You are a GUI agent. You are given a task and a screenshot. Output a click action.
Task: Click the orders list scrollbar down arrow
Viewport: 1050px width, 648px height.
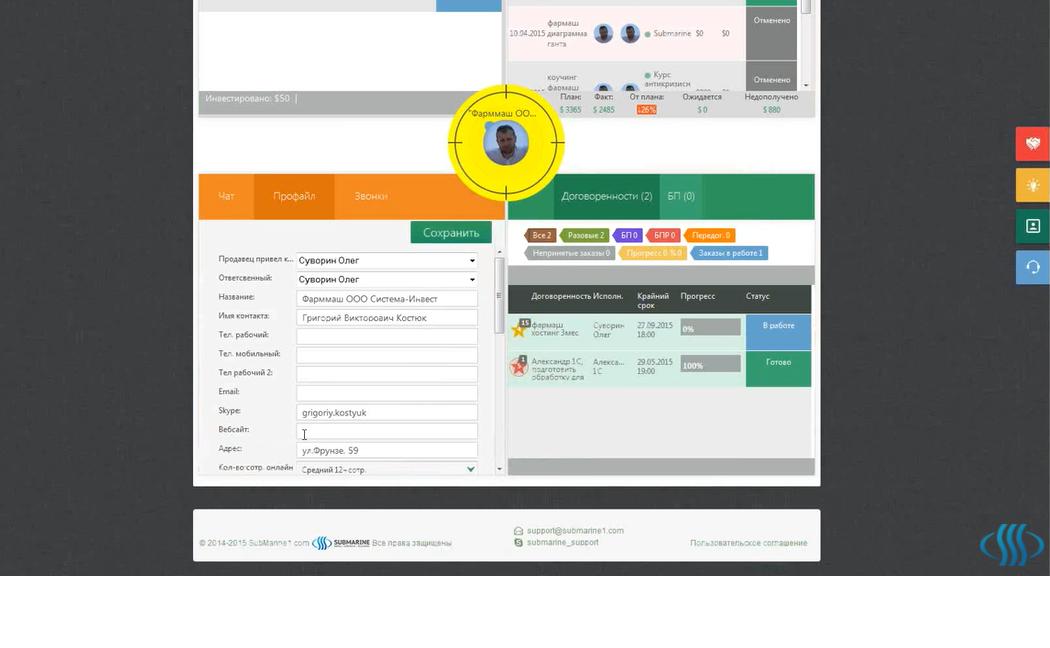pos(806,85)
